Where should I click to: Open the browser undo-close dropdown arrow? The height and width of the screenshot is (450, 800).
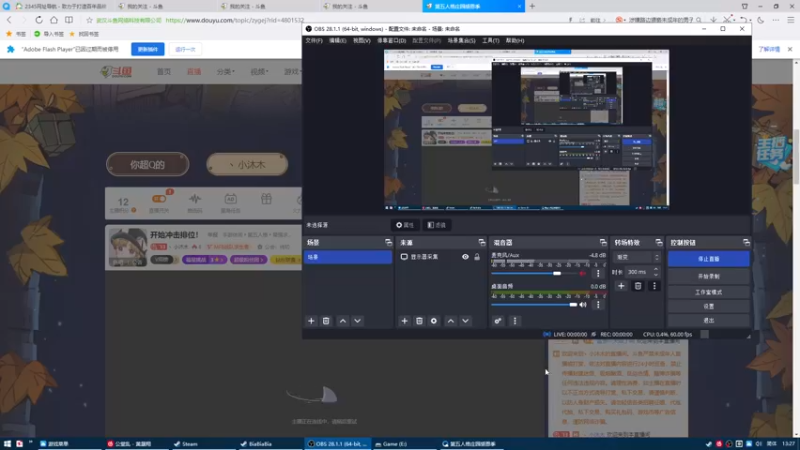click(750, 20)
